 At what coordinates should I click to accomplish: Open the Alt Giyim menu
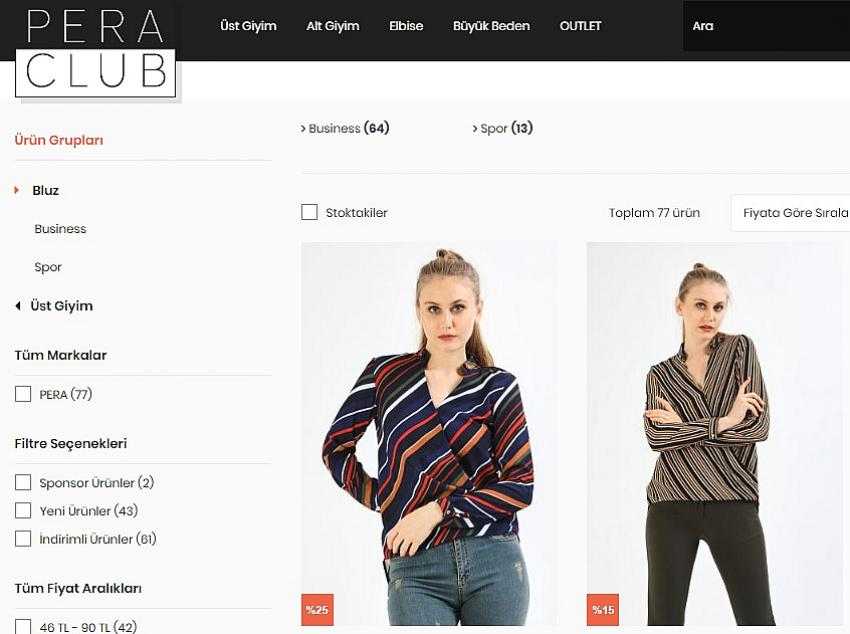[x=333, y=26]
